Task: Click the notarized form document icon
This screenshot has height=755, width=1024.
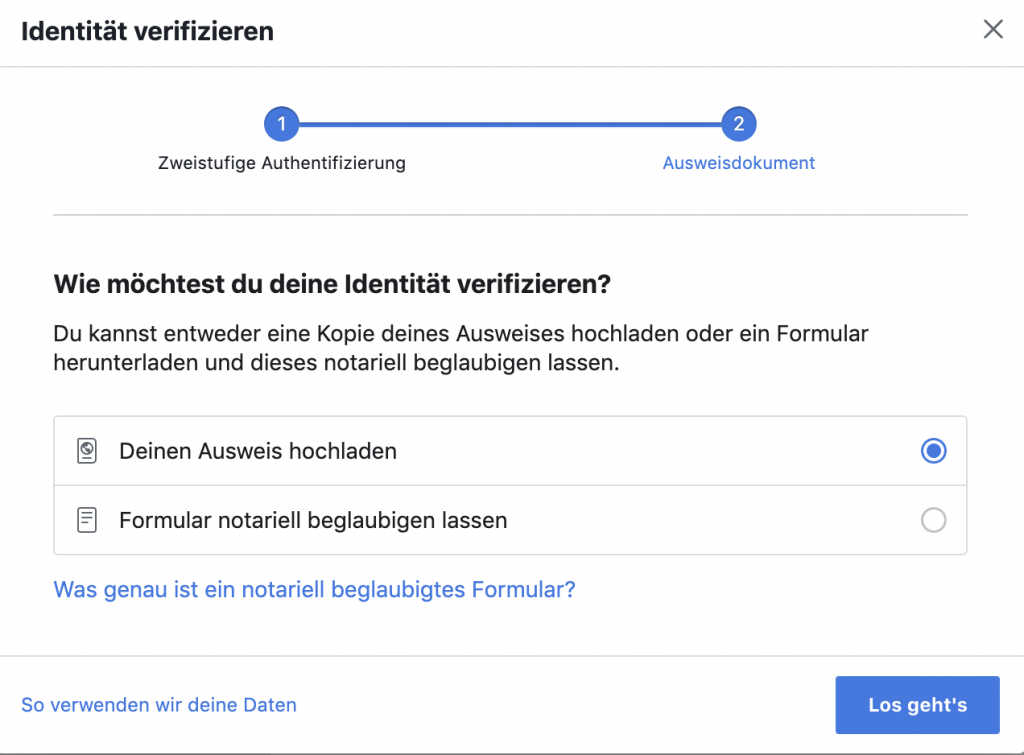Action: coord(87,520)
